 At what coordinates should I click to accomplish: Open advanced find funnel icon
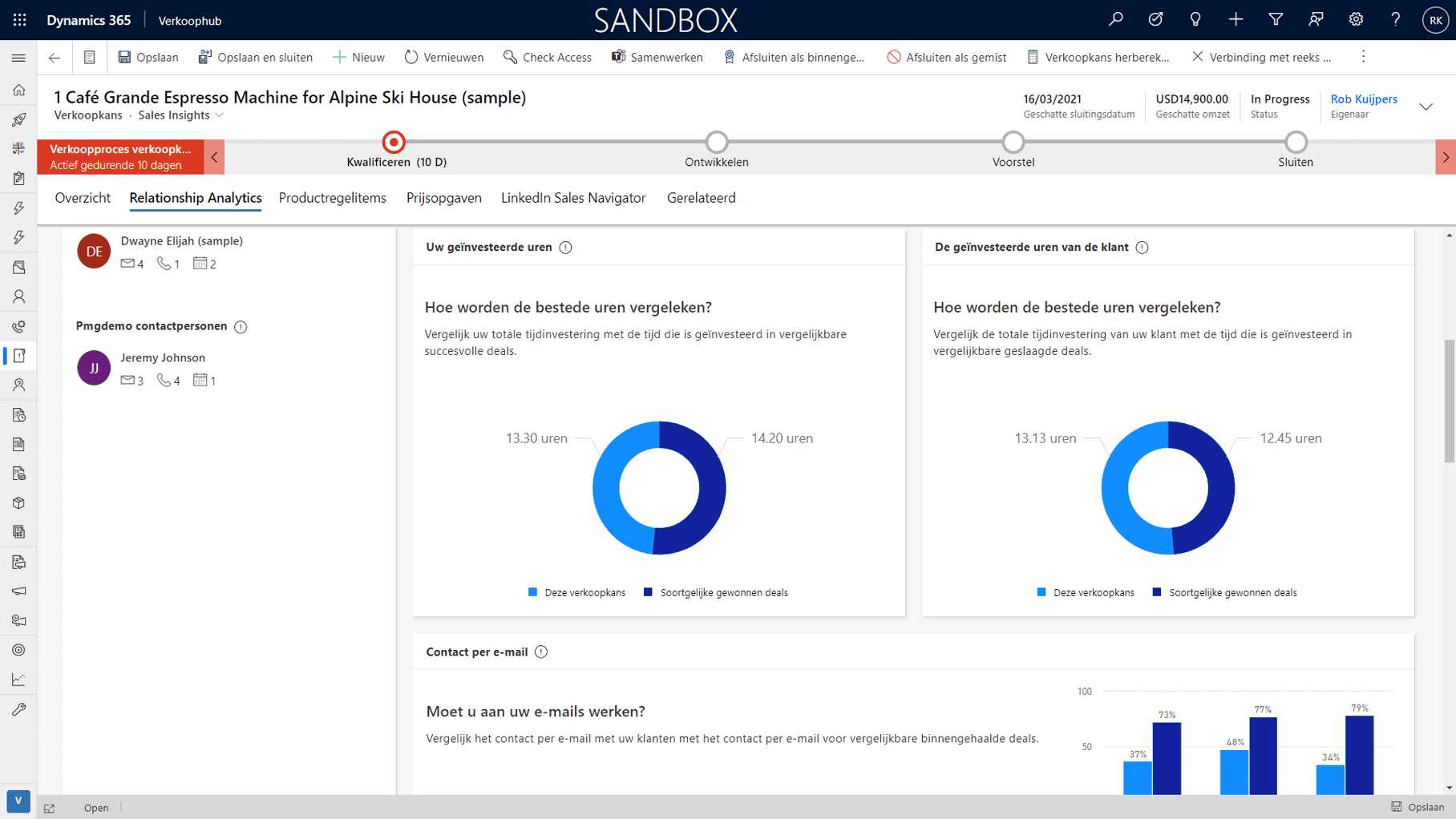pos(1276,19)
